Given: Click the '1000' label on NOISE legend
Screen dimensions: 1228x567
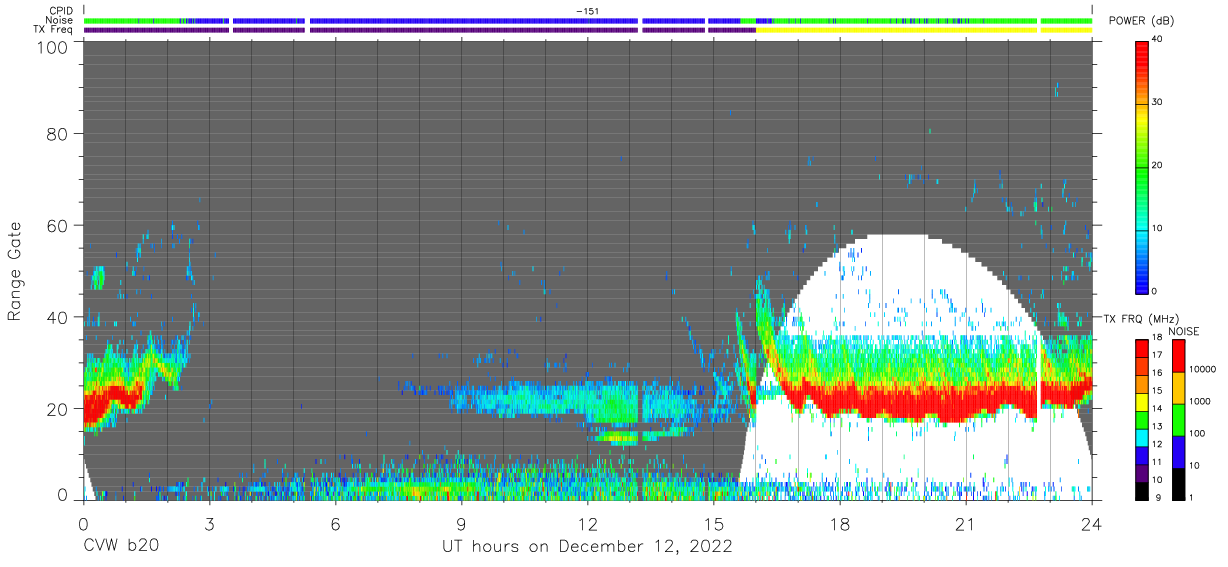Looking at the screenshot, I should (1200, 401).
